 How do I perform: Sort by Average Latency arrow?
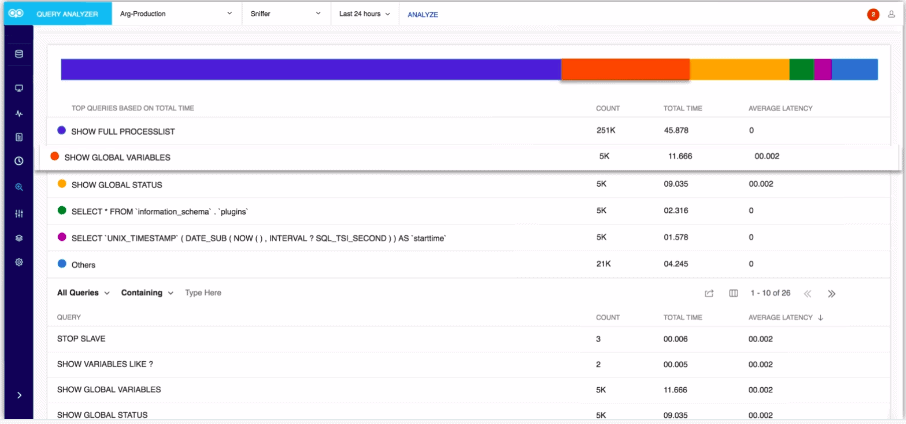tap(820, 318)
